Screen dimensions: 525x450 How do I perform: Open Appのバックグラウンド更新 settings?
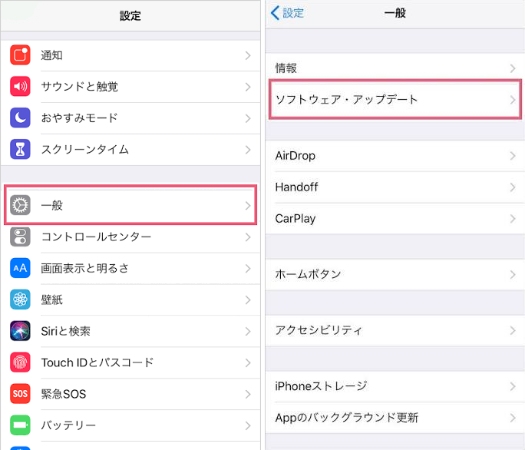point(347,418)
